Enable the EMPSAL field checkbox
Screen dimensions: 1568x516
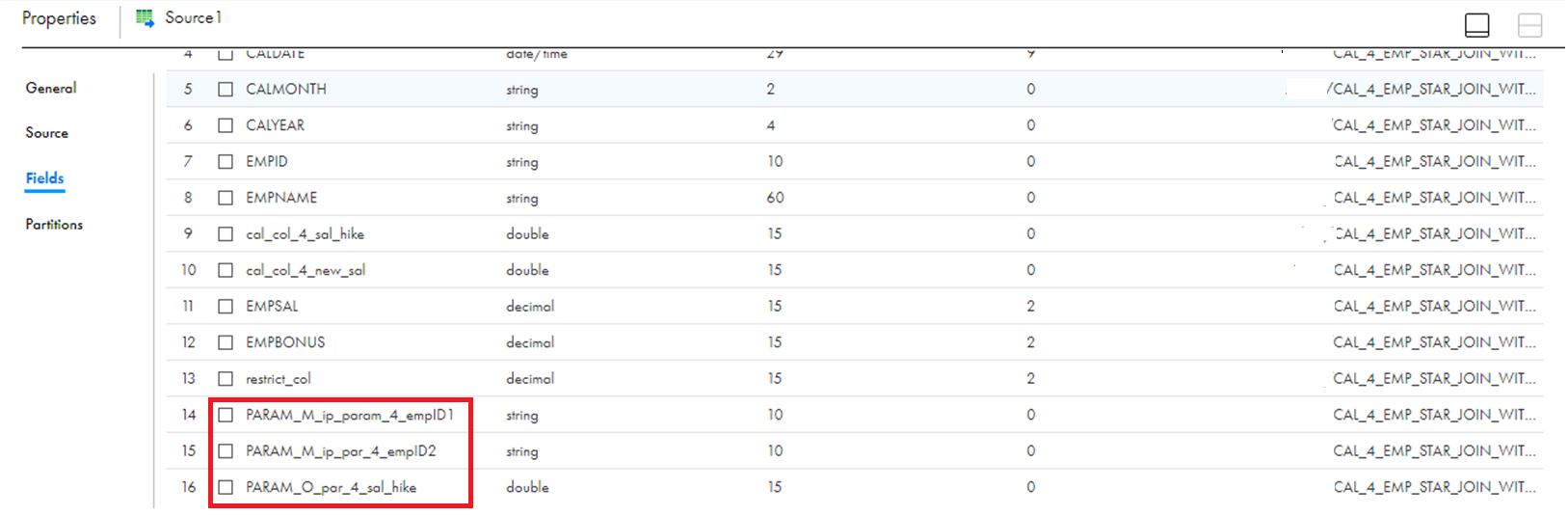226,306
